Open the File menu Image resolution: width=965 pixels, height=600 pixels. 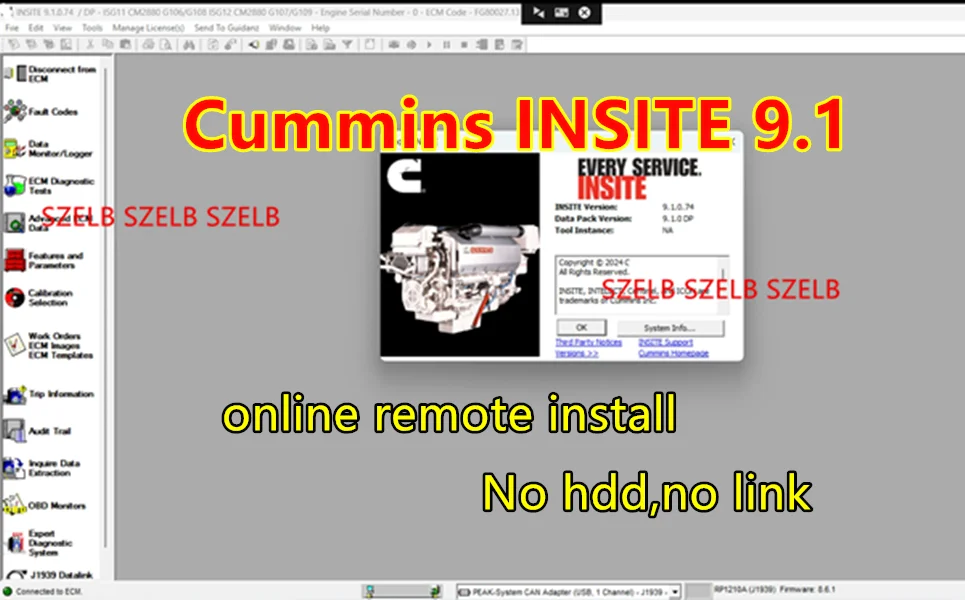(x=12, y=28)
